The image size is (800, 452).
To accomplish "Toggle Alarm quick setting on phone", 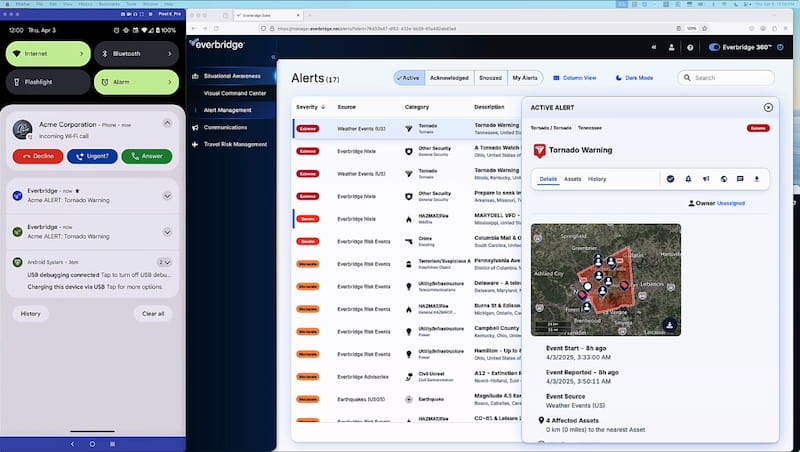I will click(x=136, y=82).
